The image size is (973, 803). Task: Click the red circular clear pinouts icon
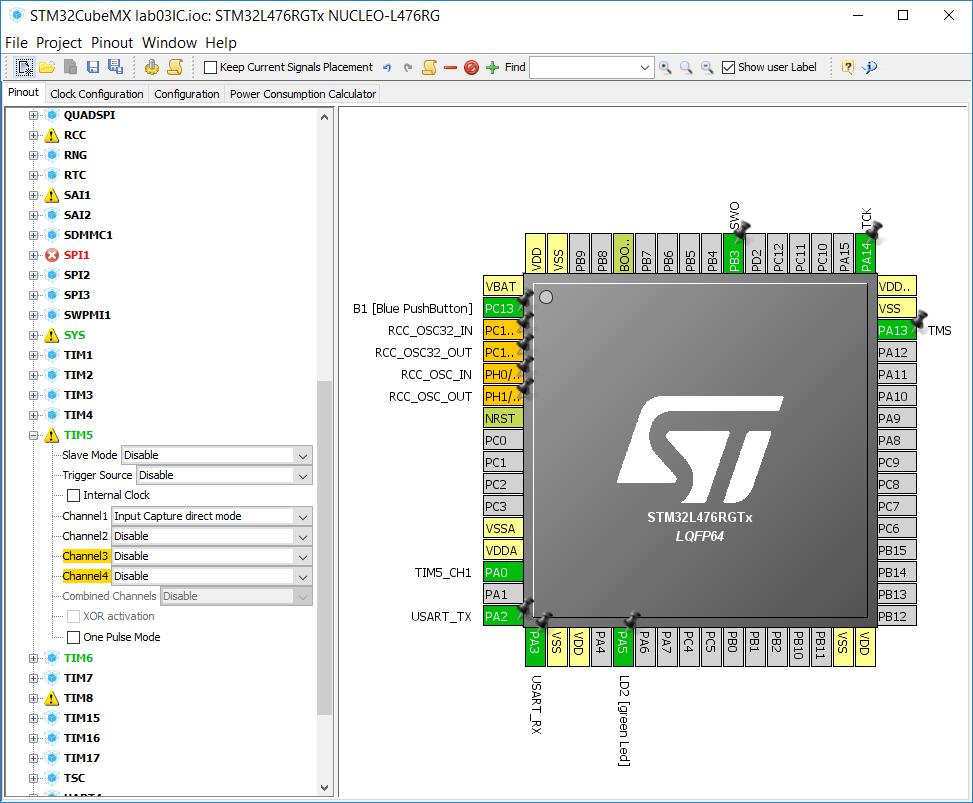click(x=472, y=68)
